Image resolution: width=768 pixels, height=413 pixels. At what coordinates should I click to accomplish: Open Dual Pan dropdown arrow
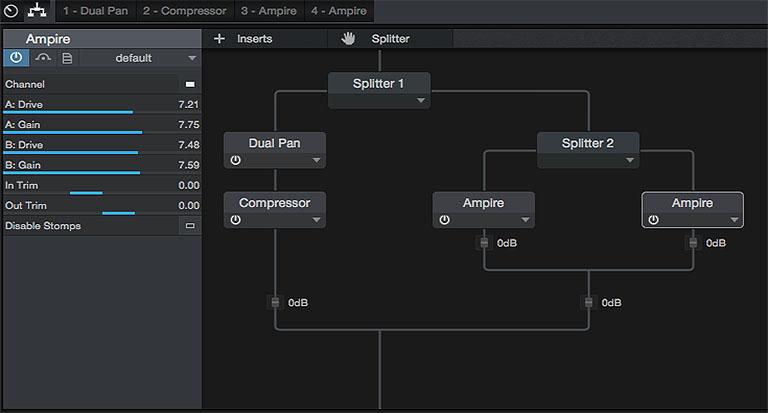click(316, 160)
